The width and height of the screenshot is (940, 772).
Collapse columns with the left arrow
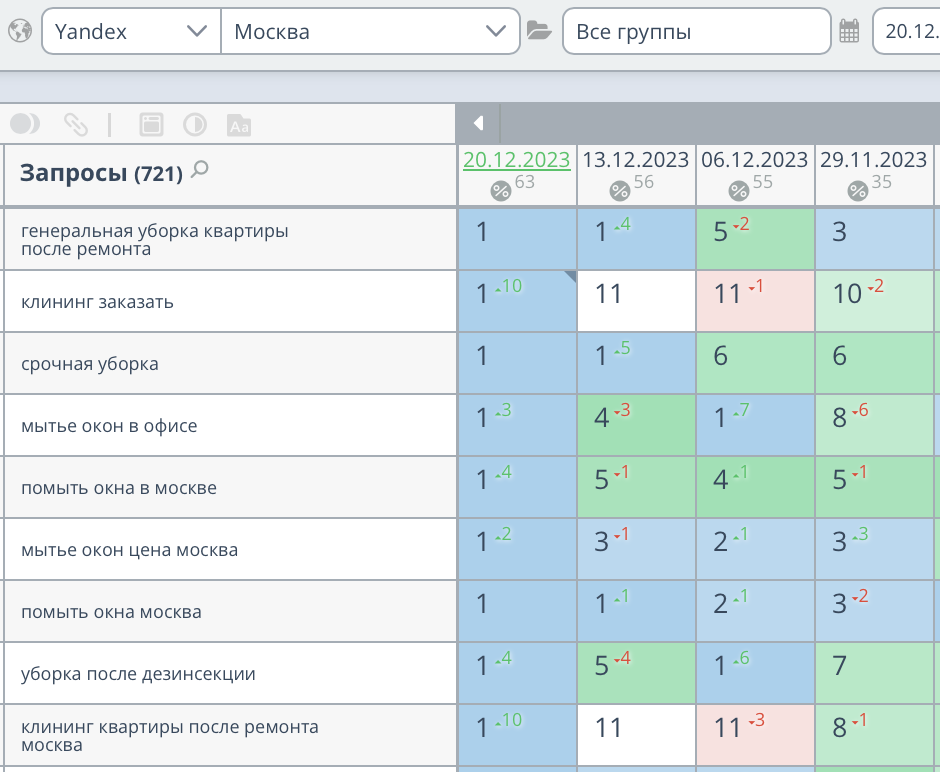[478, 123]
